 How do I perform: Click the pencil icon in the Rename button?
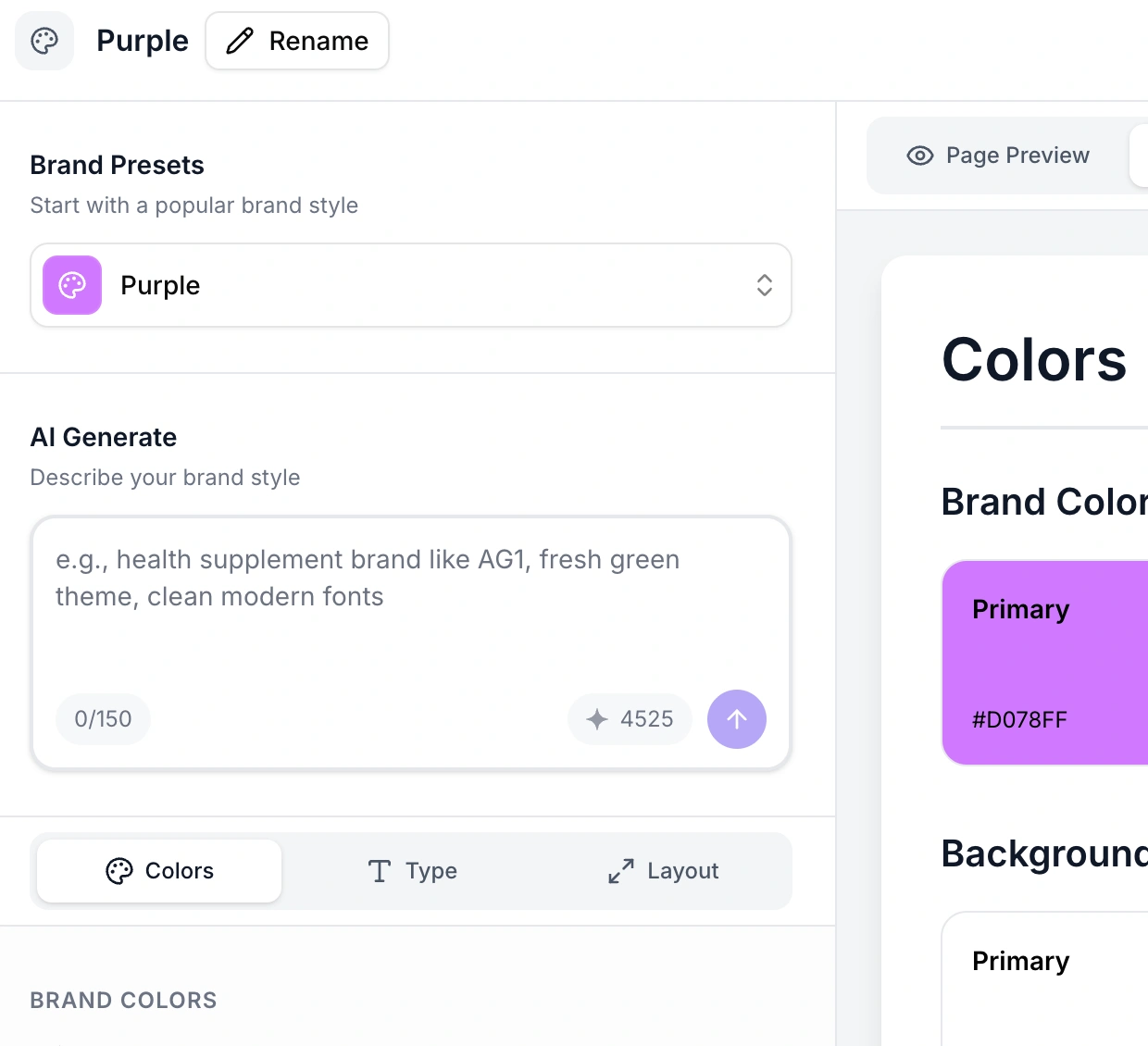tap(240, 41)
